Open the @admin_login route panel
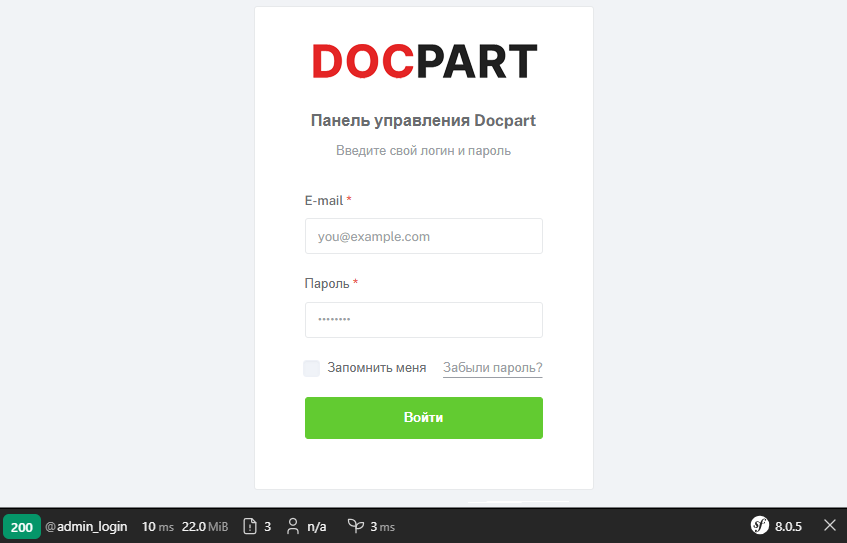This screenshot has height=543, width=847. tap(86, 526)
